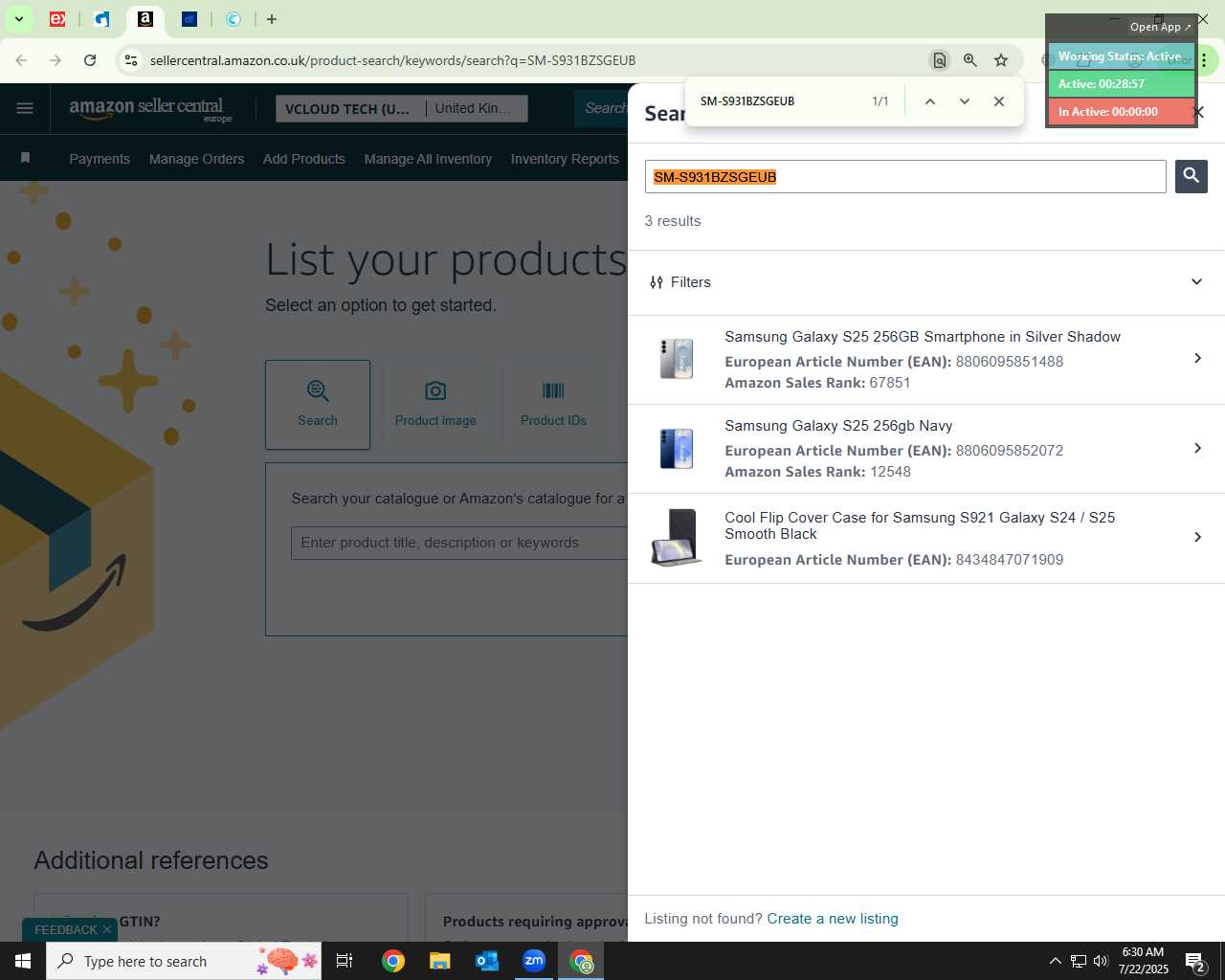Click the Amazon Seller Central logo

coord(150,109)
